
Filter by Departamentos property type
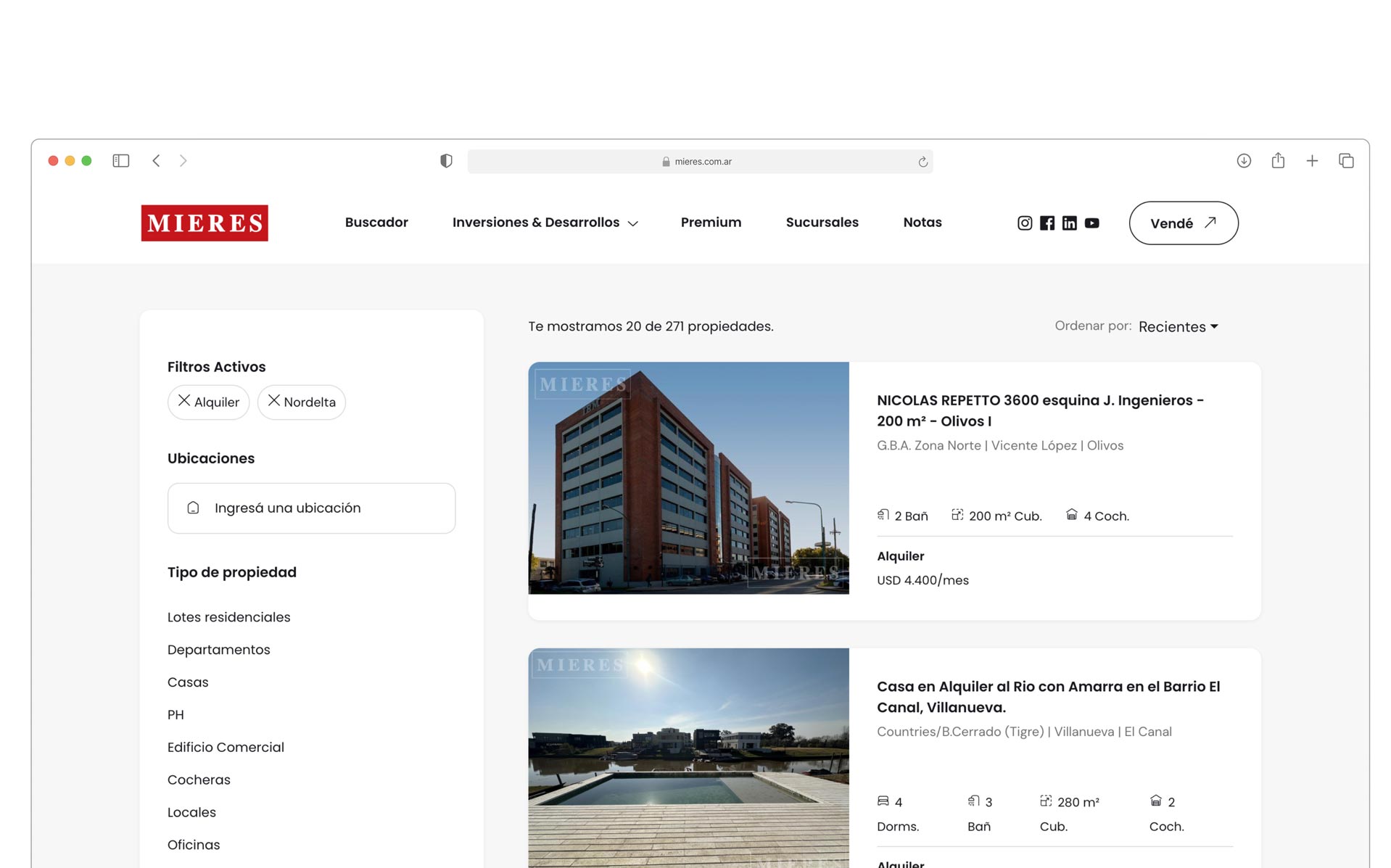[219, 650]
